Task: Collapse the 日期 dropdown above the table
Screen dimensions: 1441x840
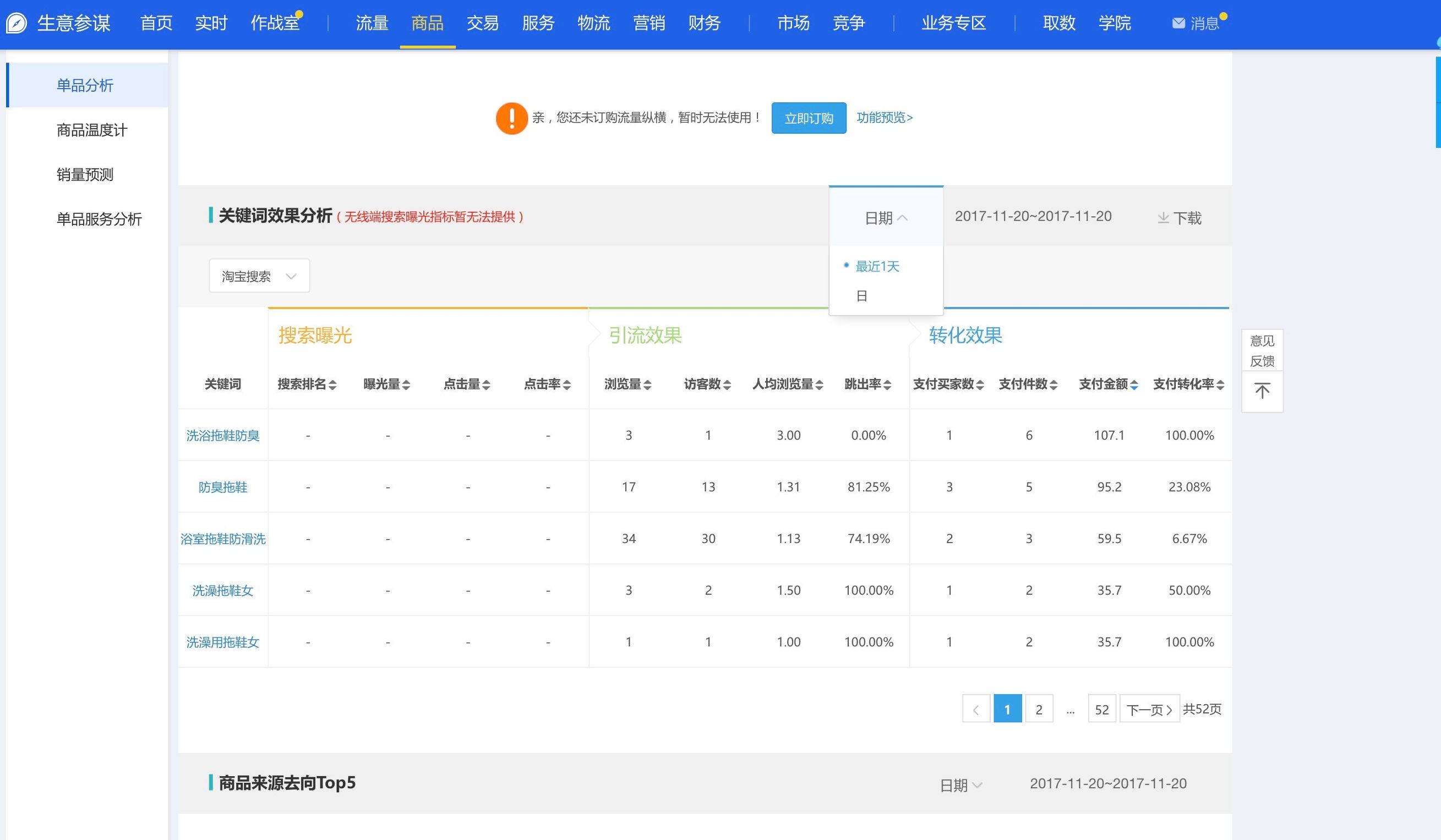Action: 885,218
